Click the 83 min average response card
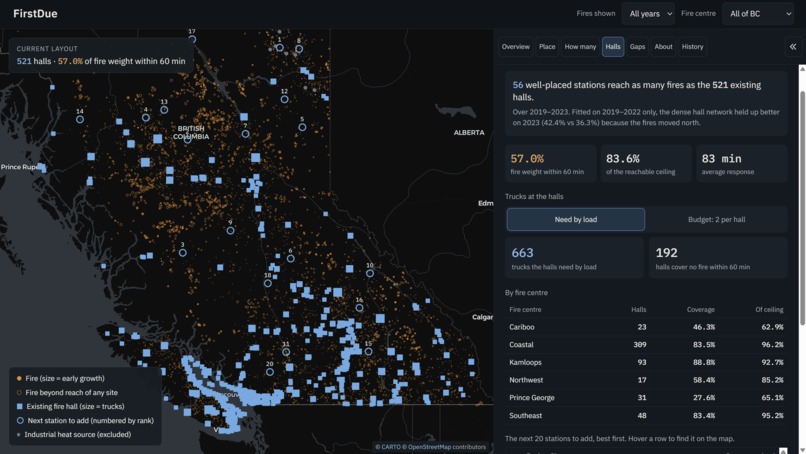This screenshot has width=806, height=454. point(742,164)
